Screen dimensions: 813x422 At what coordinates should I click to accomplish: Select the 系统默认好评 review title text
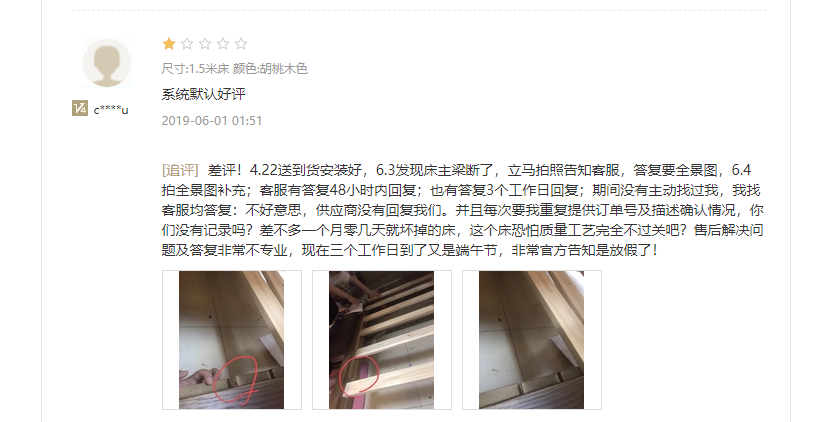[203, 94]
